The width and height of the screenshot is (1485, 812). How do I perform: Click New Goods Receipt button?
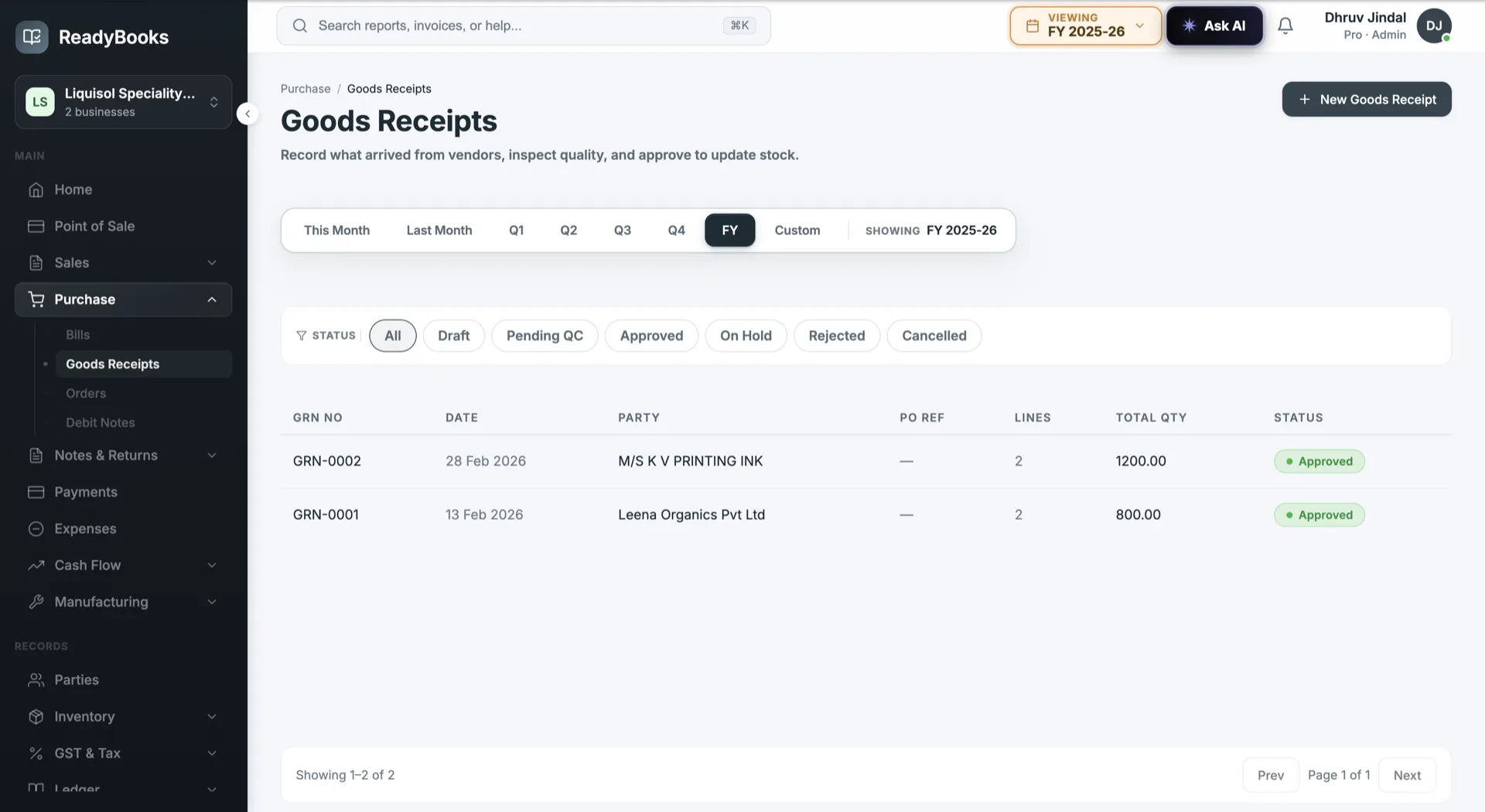1367,99
